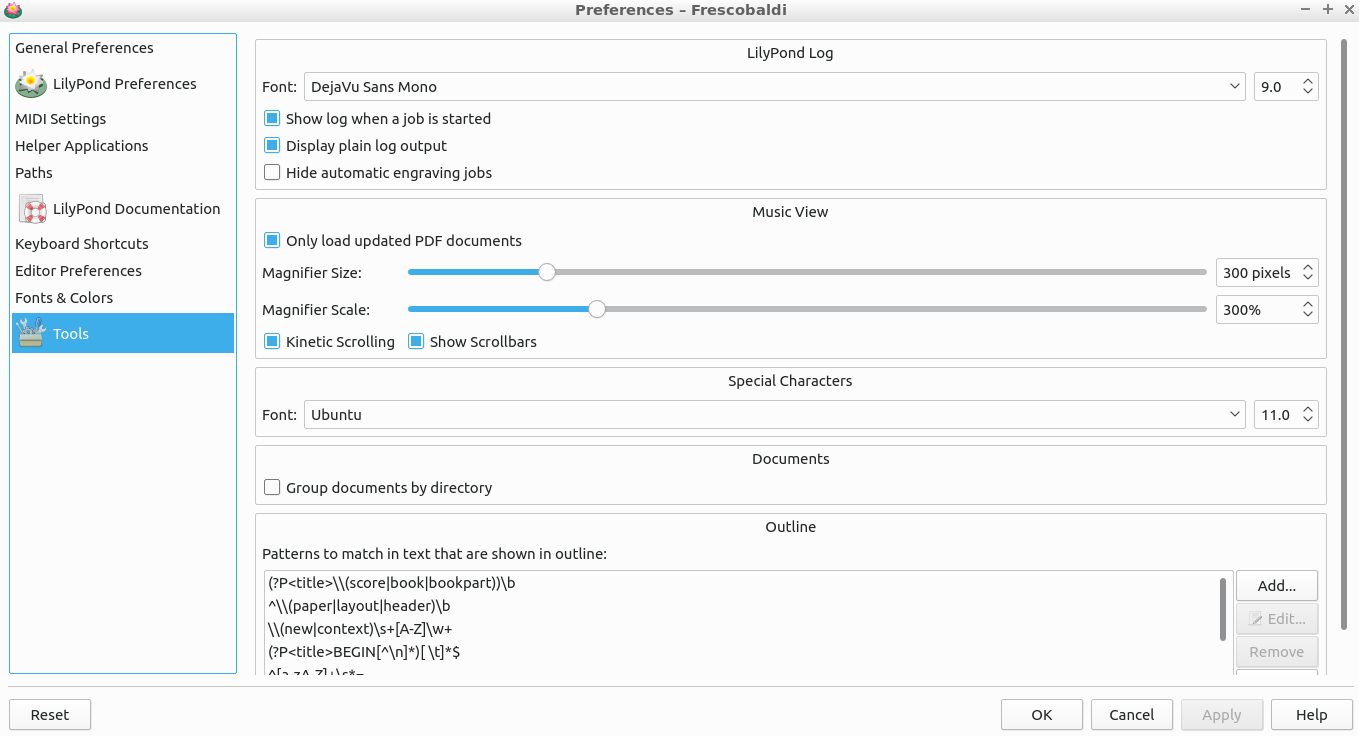Click the Reset button
The width and height of the screenshot is (1359, 736).
(50, 715)
